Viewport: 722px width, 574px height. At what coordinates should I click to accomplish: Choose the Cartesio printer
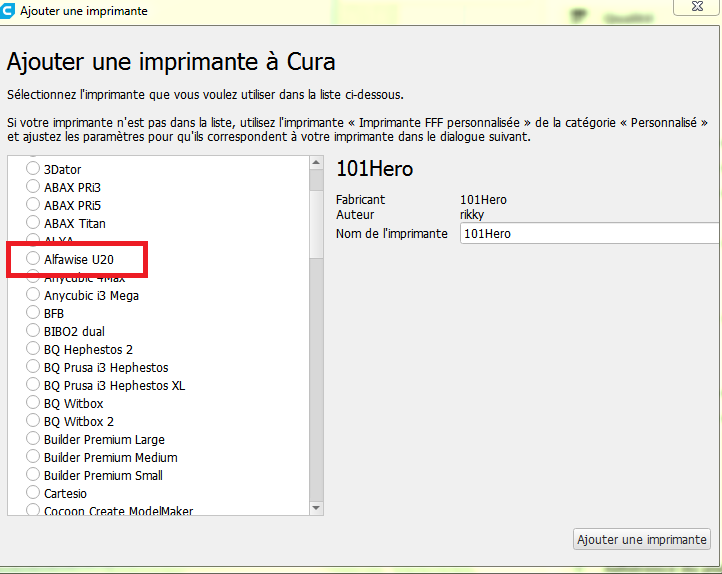[x=33, y=492]
